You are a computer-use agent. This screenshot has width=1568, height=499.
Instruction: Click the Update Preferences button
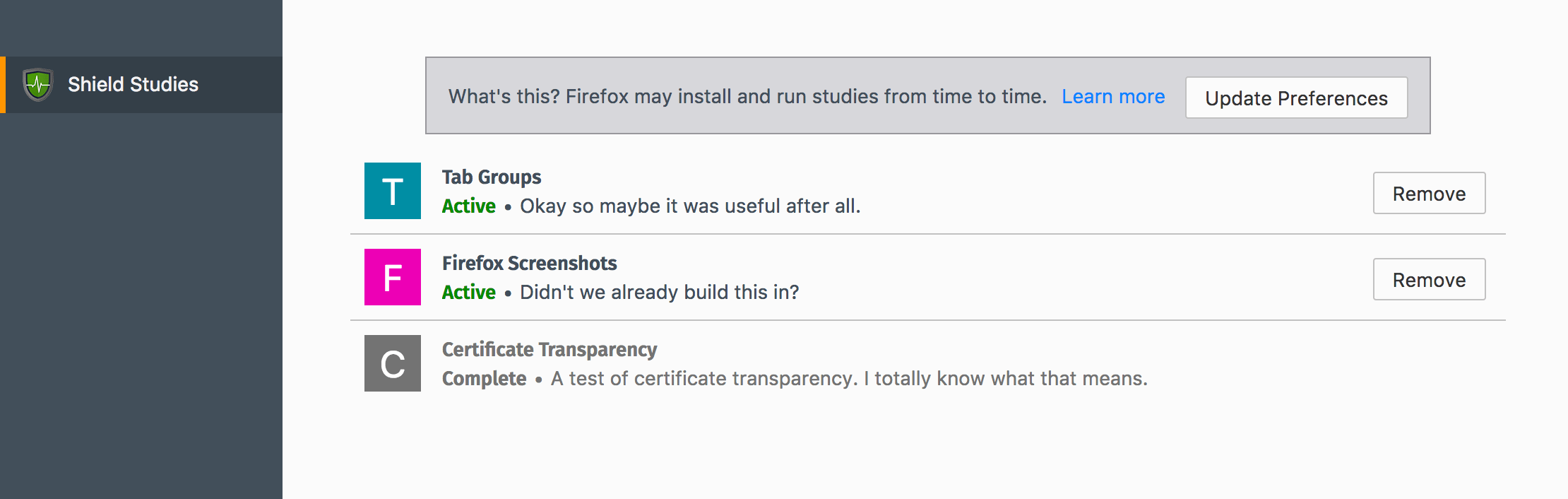1296,98
